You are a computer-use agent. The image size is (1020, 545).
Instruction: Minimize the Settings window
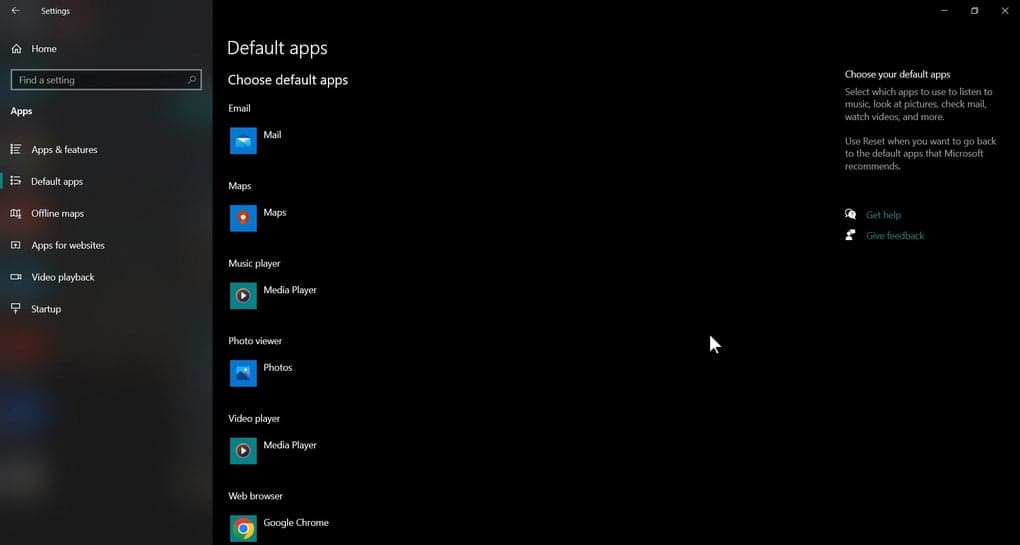click(x=944, y=11)
